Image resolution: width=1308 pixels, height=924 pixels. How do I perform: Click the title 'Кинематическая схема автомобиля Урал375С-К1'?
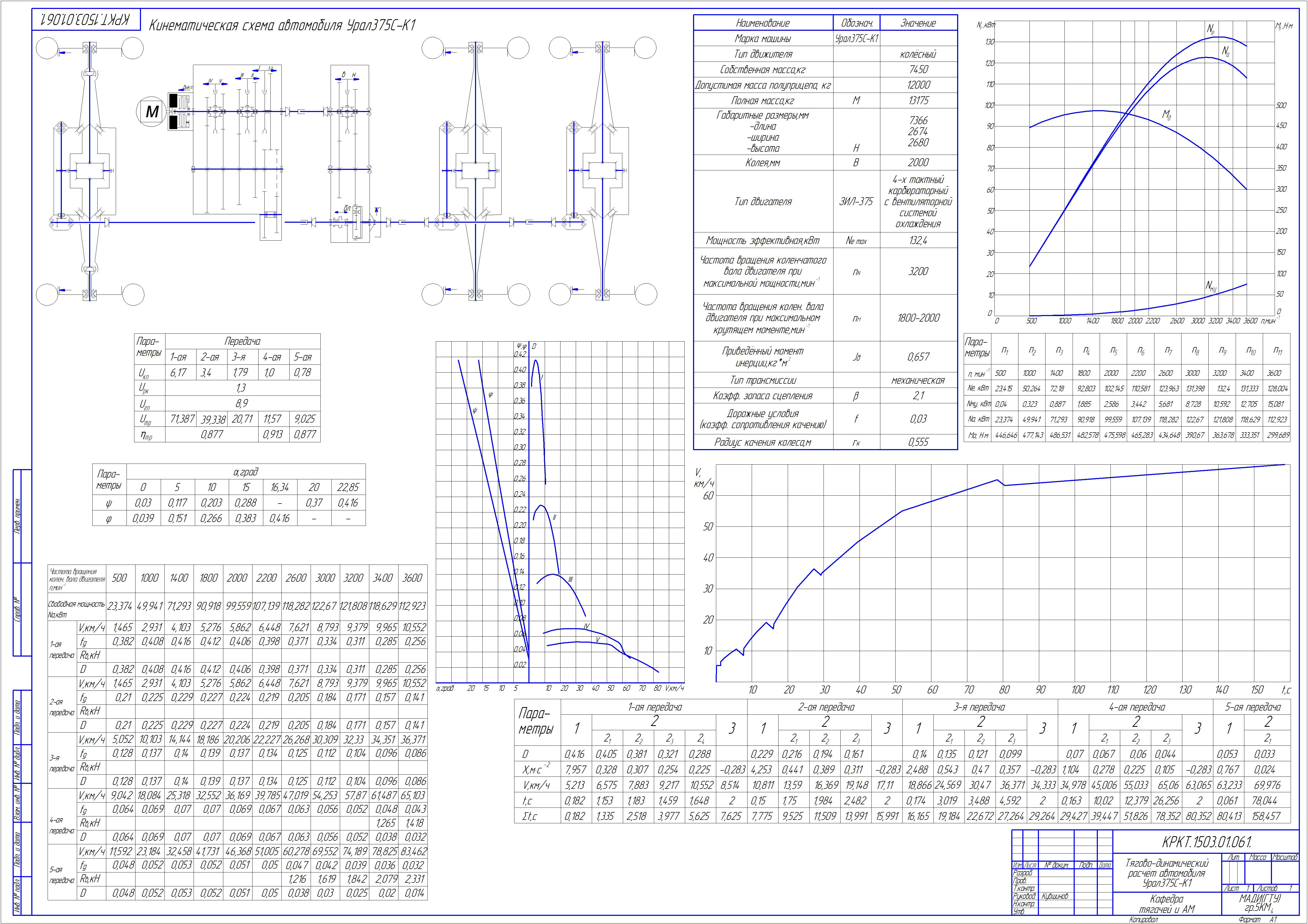(282, 26)
